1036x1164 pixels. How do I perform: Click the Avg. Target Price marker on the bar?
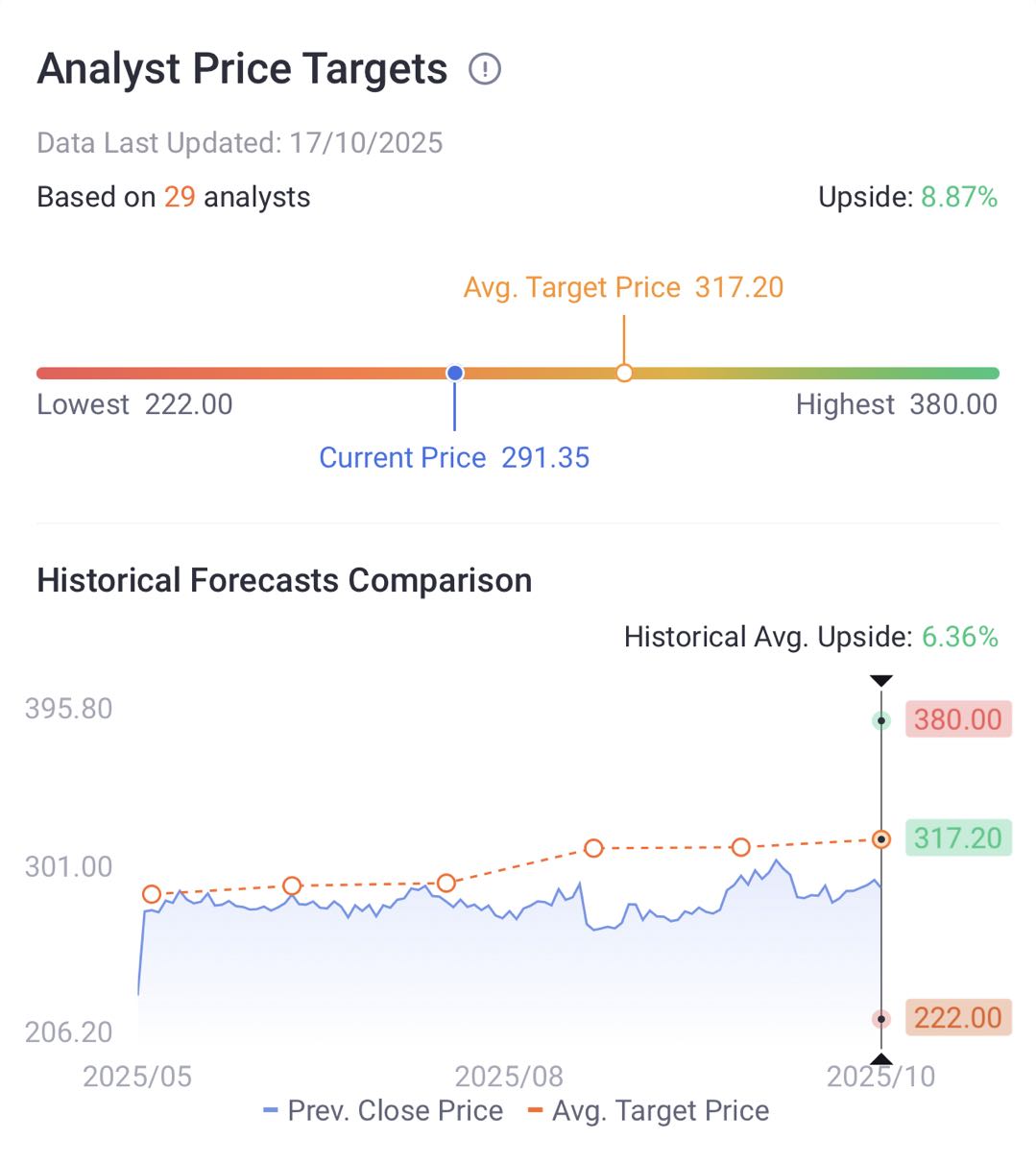point(624,373)
